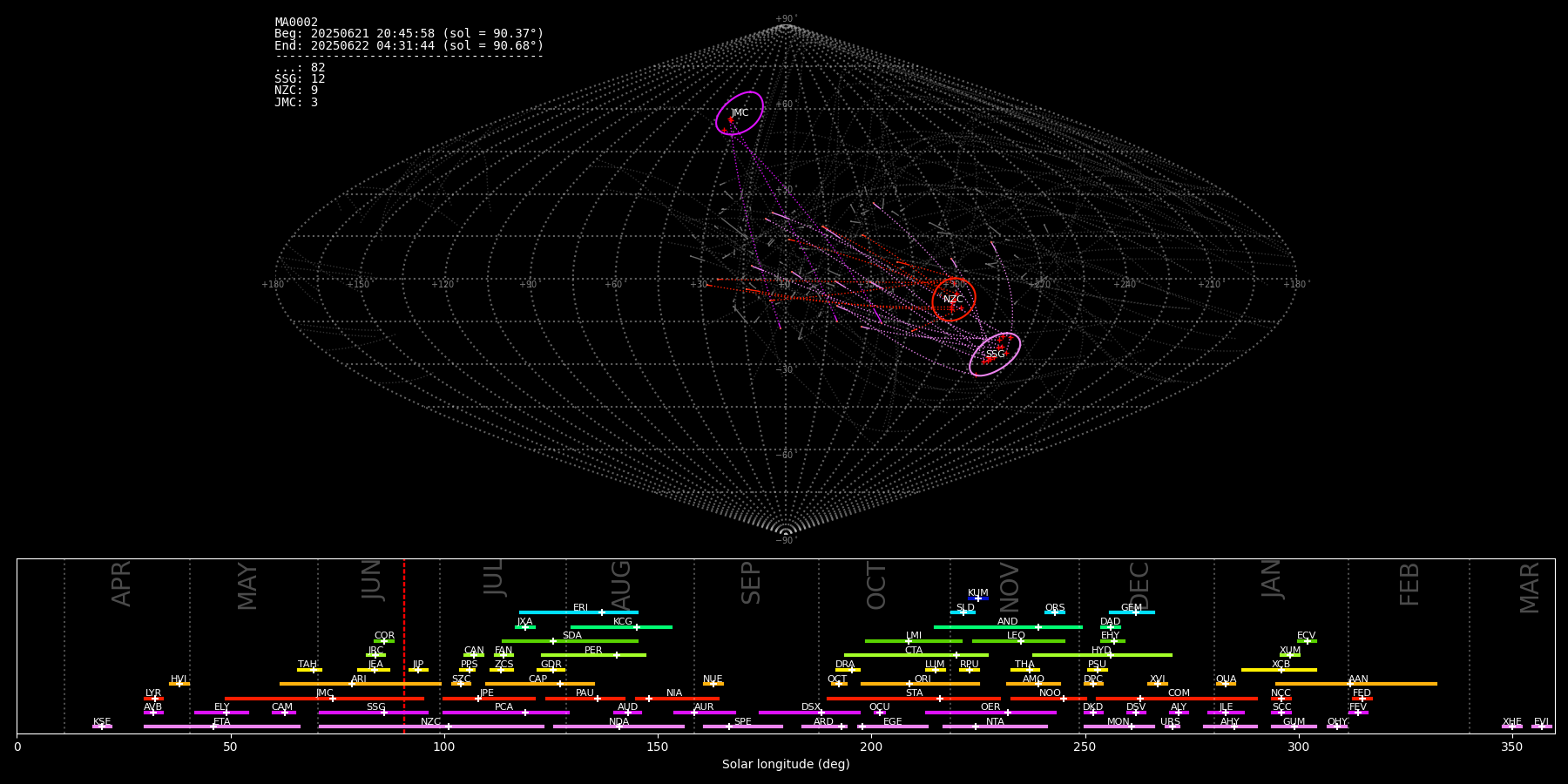Select the 'Beg: 20250621 20:45:58' line
Viewport: 1568px width, 784px height.
[x=409, y=34]
